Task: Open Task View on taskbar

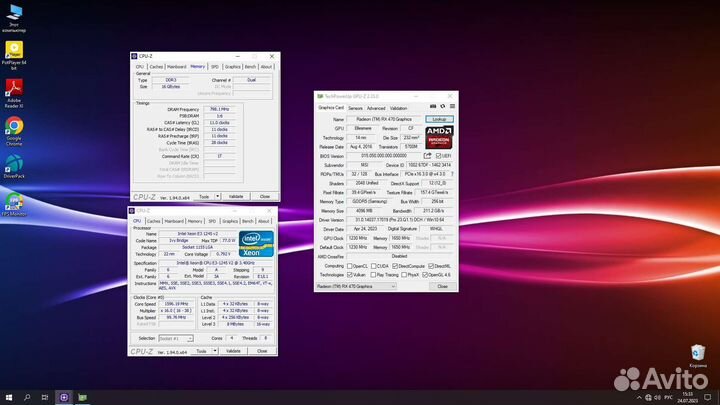Action: click(45, 397)
